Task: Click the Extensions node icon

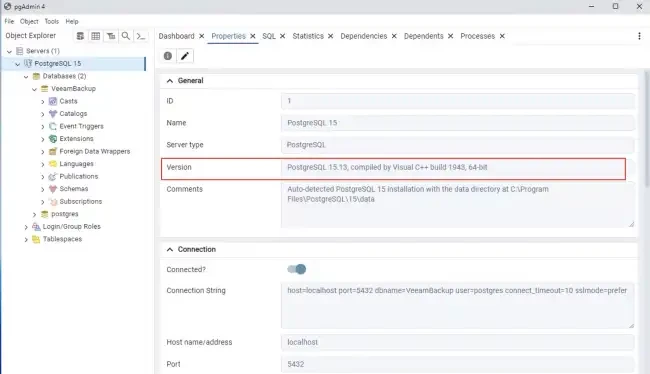Action: (x=53, y=139)
